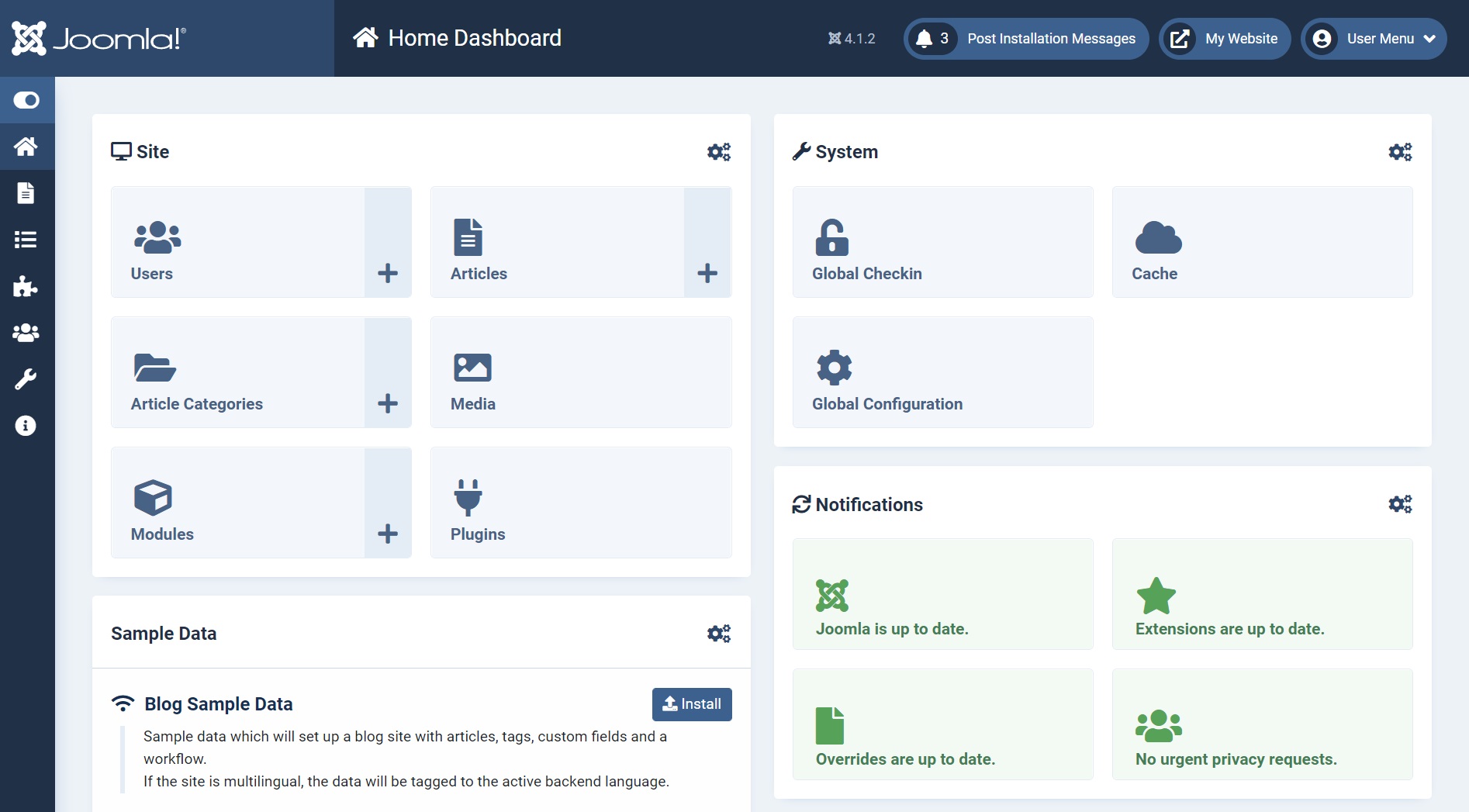Image resolution: width=1469 pixels, height=812 pixels.
Task: Select the Cache tile
Action: (1262, 242)
